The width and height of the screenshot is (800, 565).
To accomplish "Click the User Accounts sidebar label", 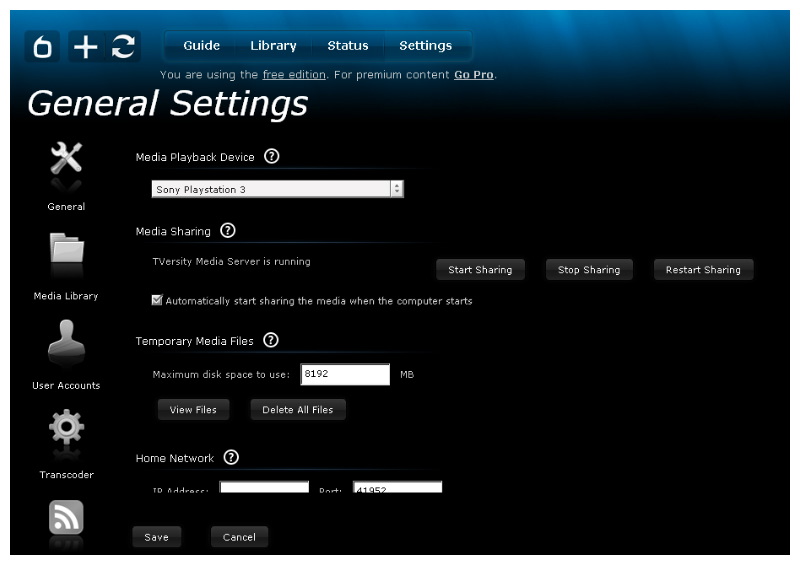I will pyautogui.click(x=66, y=385).
